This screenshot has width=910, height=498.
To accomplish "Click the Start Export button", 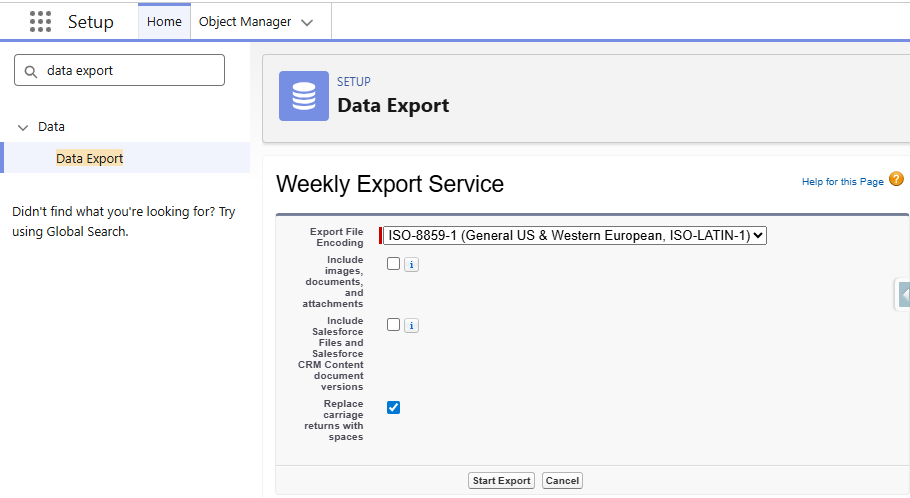I will click(501, 481).
